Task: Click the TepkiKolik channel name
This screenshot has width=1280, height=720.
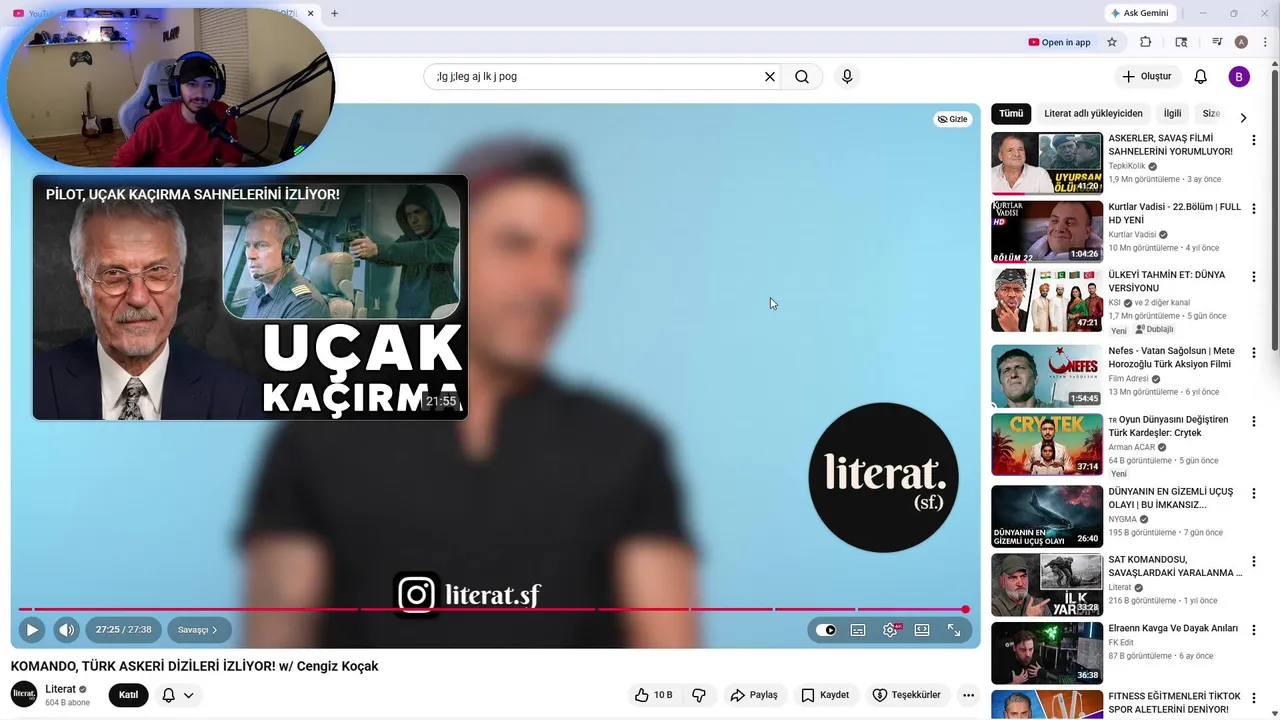Action: 1127,166
